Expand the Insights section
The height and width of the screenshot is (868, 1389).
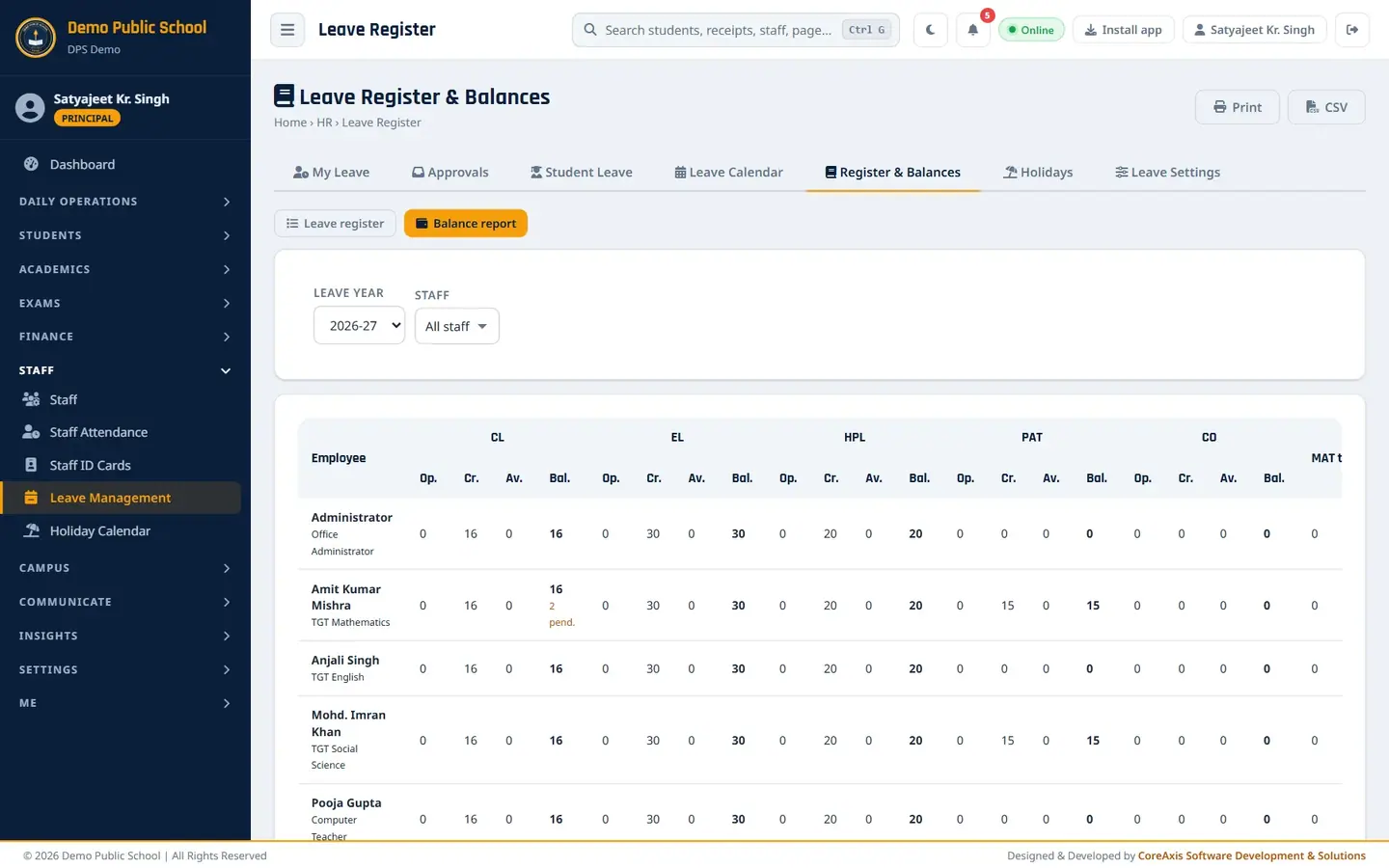pos(125,636)
